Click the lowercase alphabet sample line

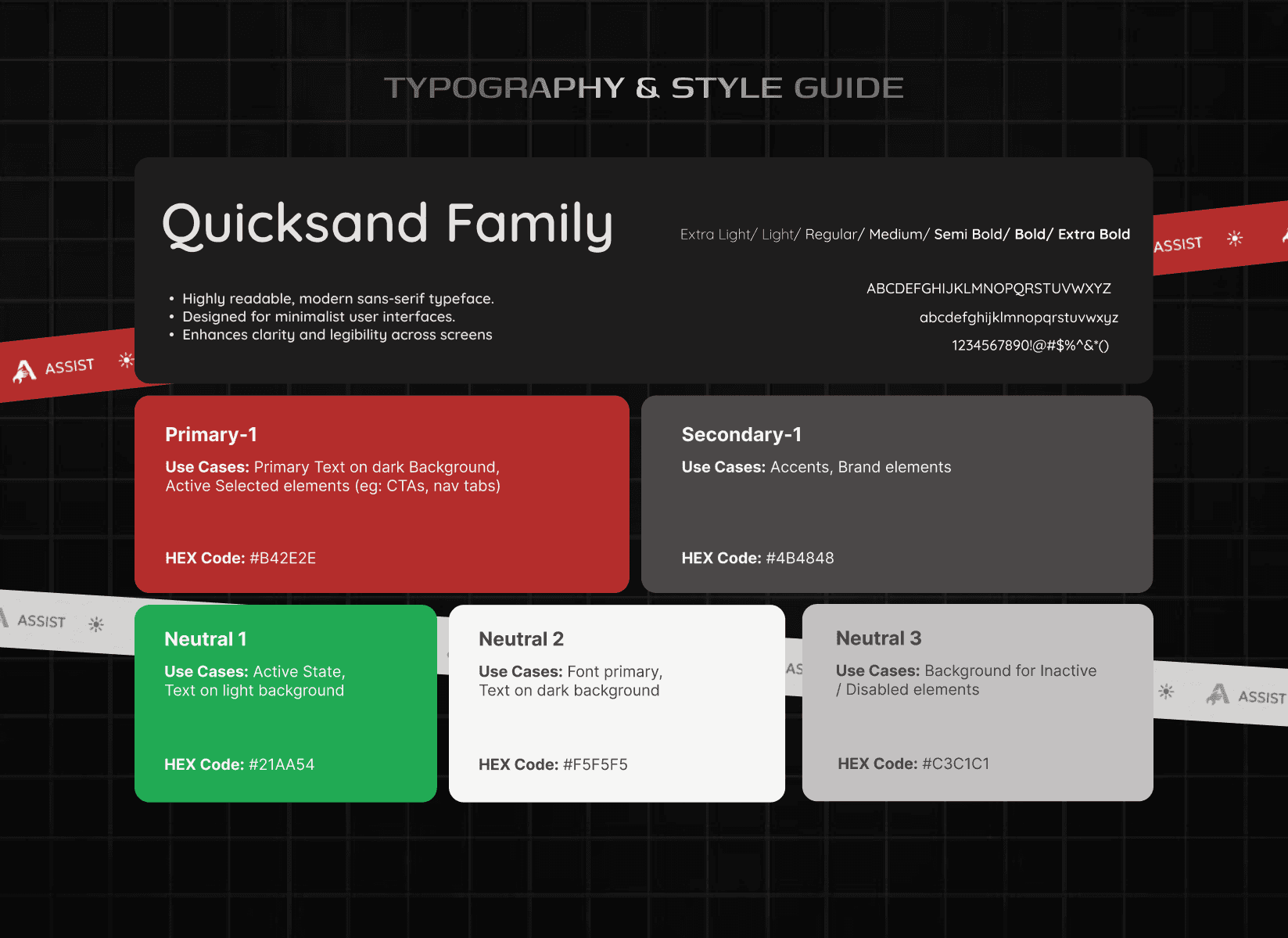1019,318
